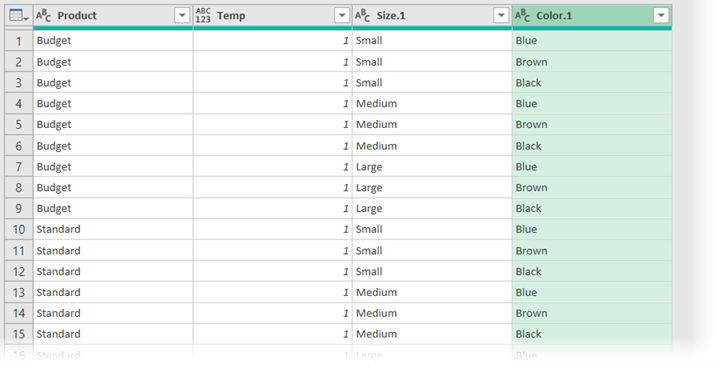Select row number 1
This screenshot has width=721, height=367.
coord(19,41)
